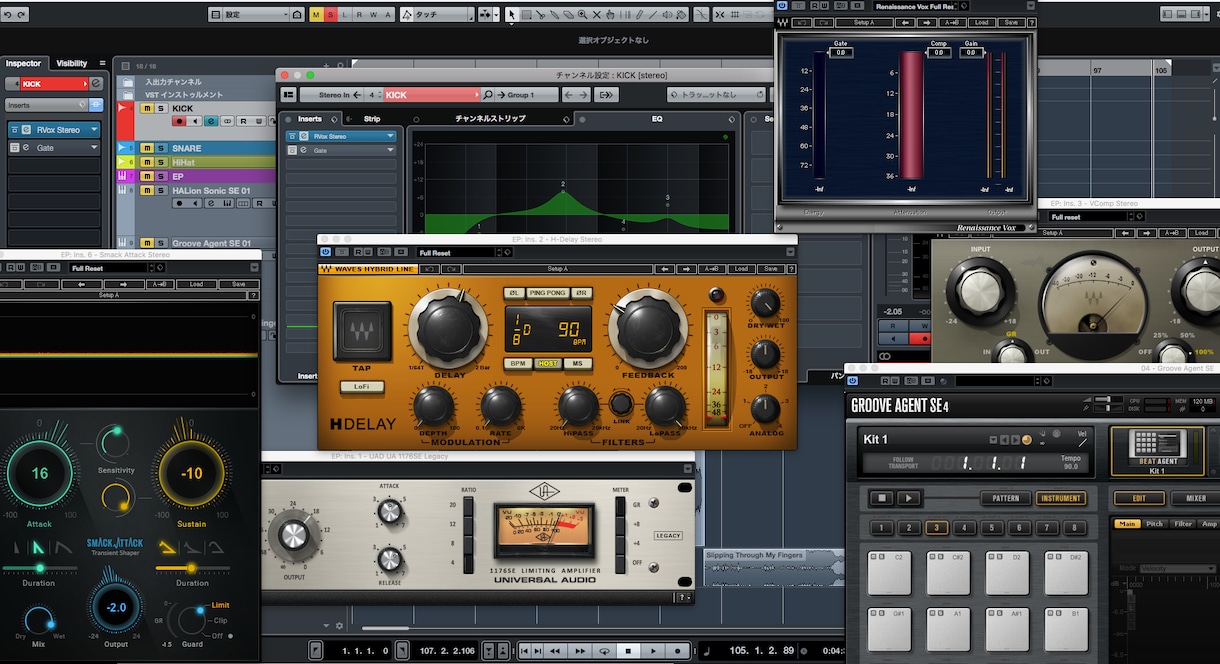Open Gate insert dropdown arrow in Inspector
1220x664 pixels.
pyautogui.click(x=93, y=148)
